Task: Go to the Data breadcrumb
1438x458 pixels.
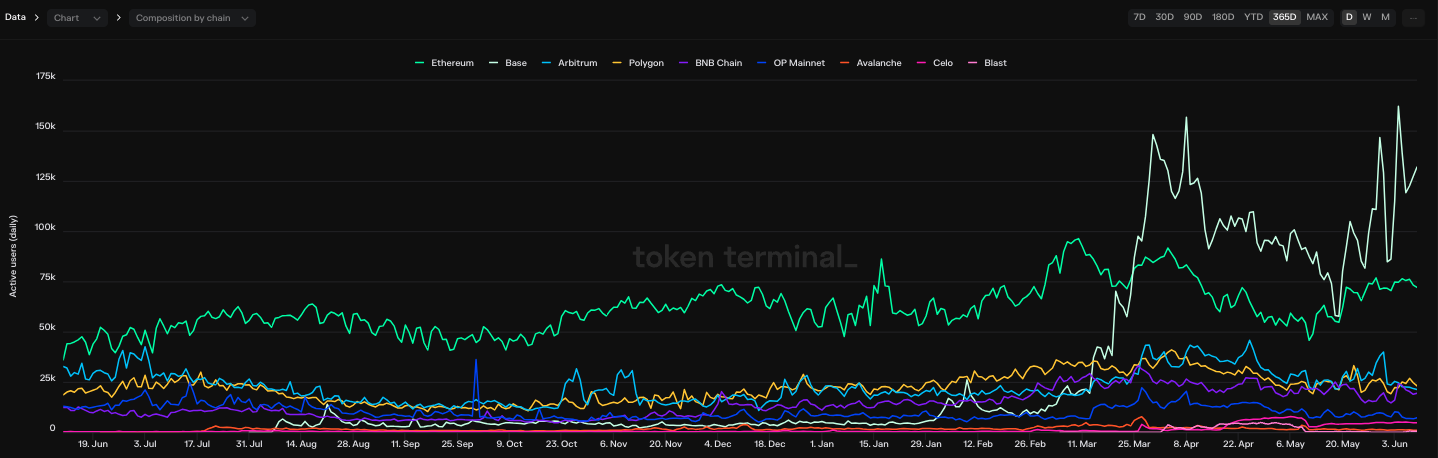Action: [15, 17]
